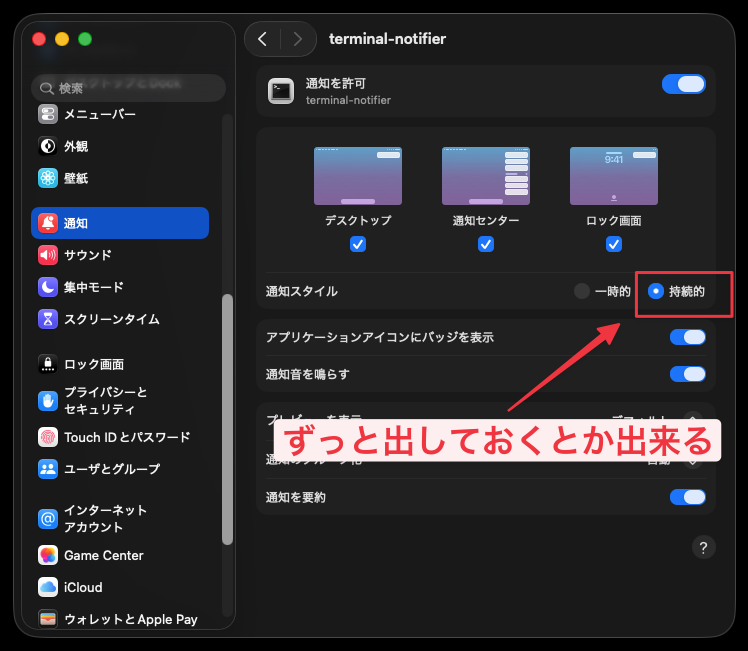Select the iCloud icon in sidebar
Image resolution: width=748 pixels, height=651 pixels.
tap(48, 587)
